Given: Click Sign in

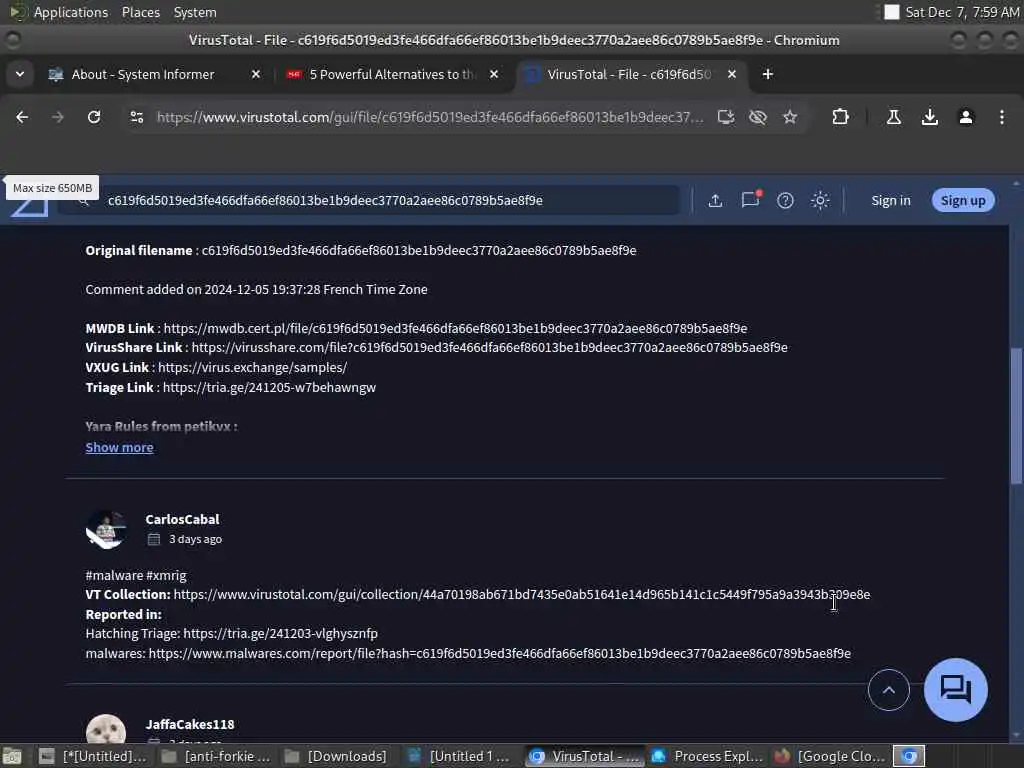Looking at the screenshot, I should (x=891, y=200).
